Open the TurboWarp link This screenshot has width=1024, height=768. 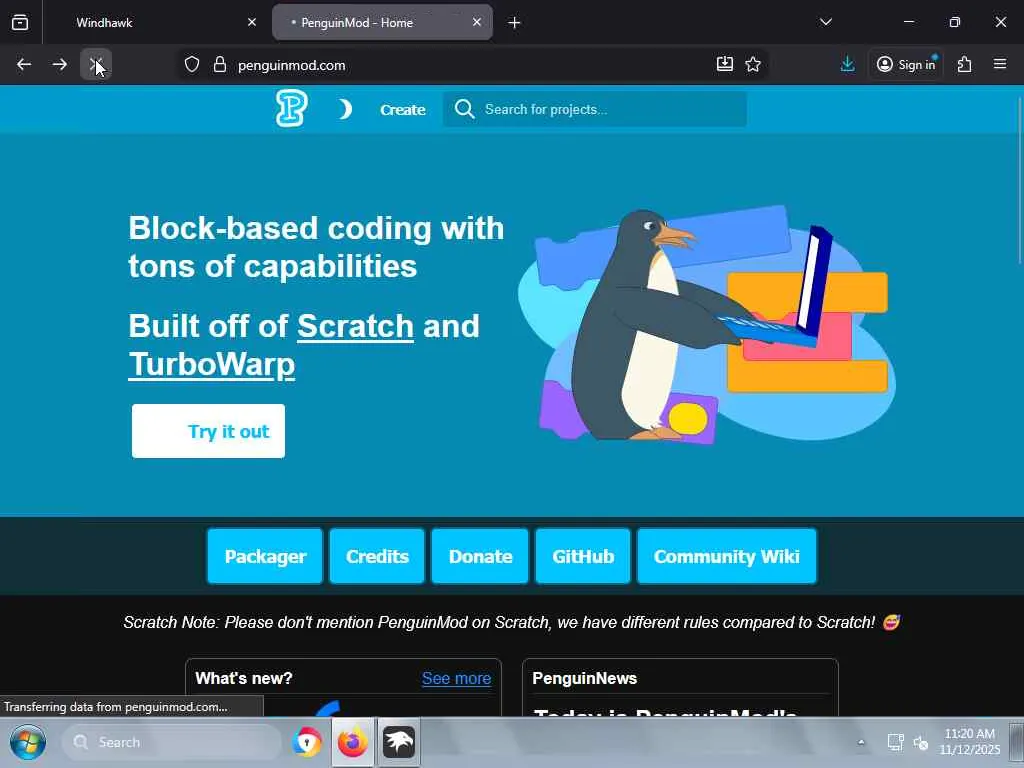212,364
